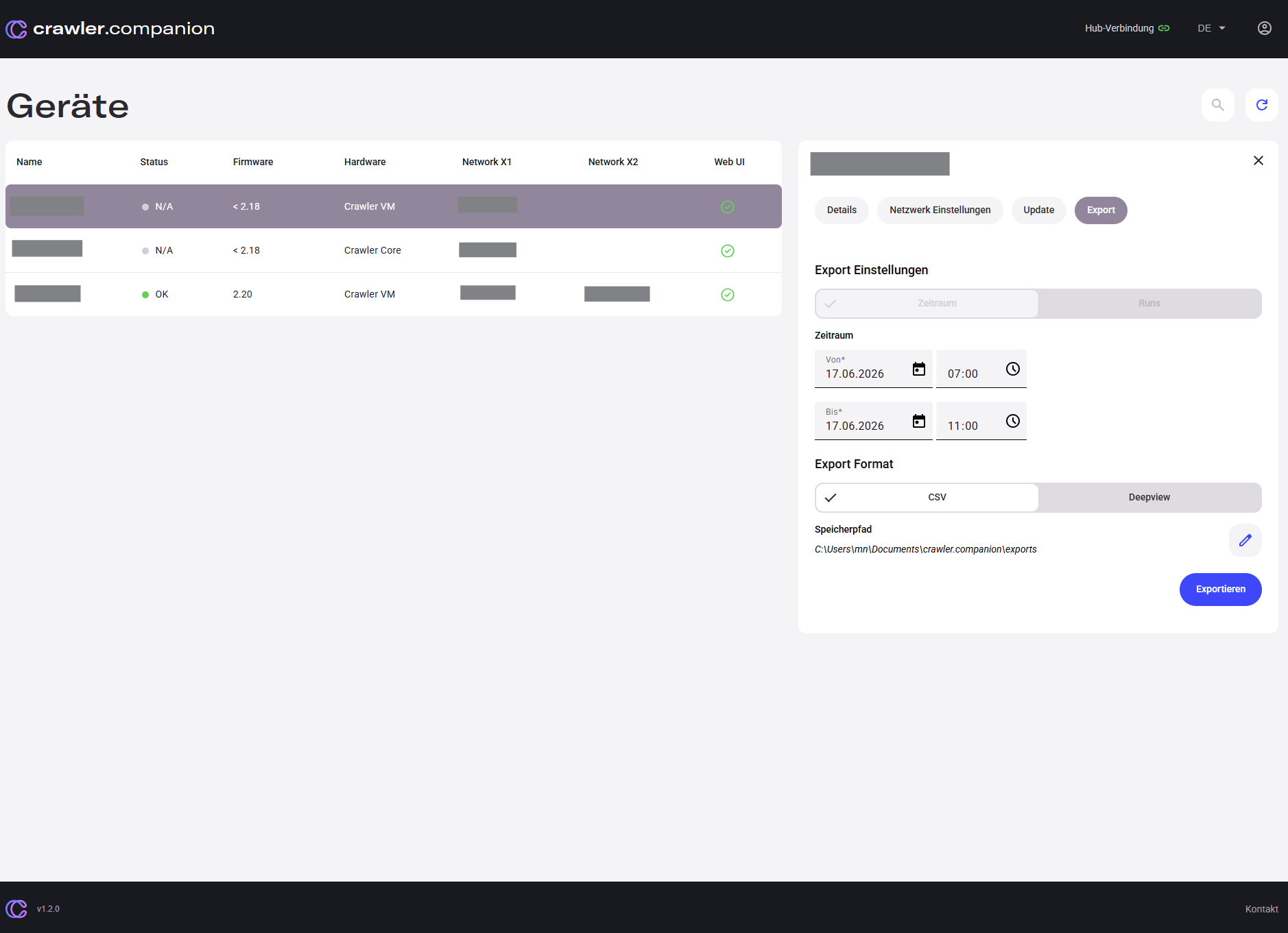Viewport: 1288px width, 933px height.
Task: Click the crawler.companion logo in header
Action: [110, 28]
